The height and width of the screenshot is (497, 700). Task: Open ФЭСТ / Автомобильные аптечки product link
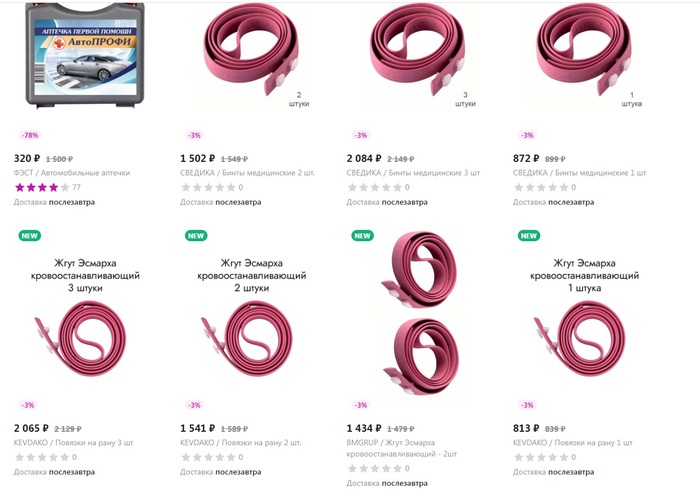[72, 173]
